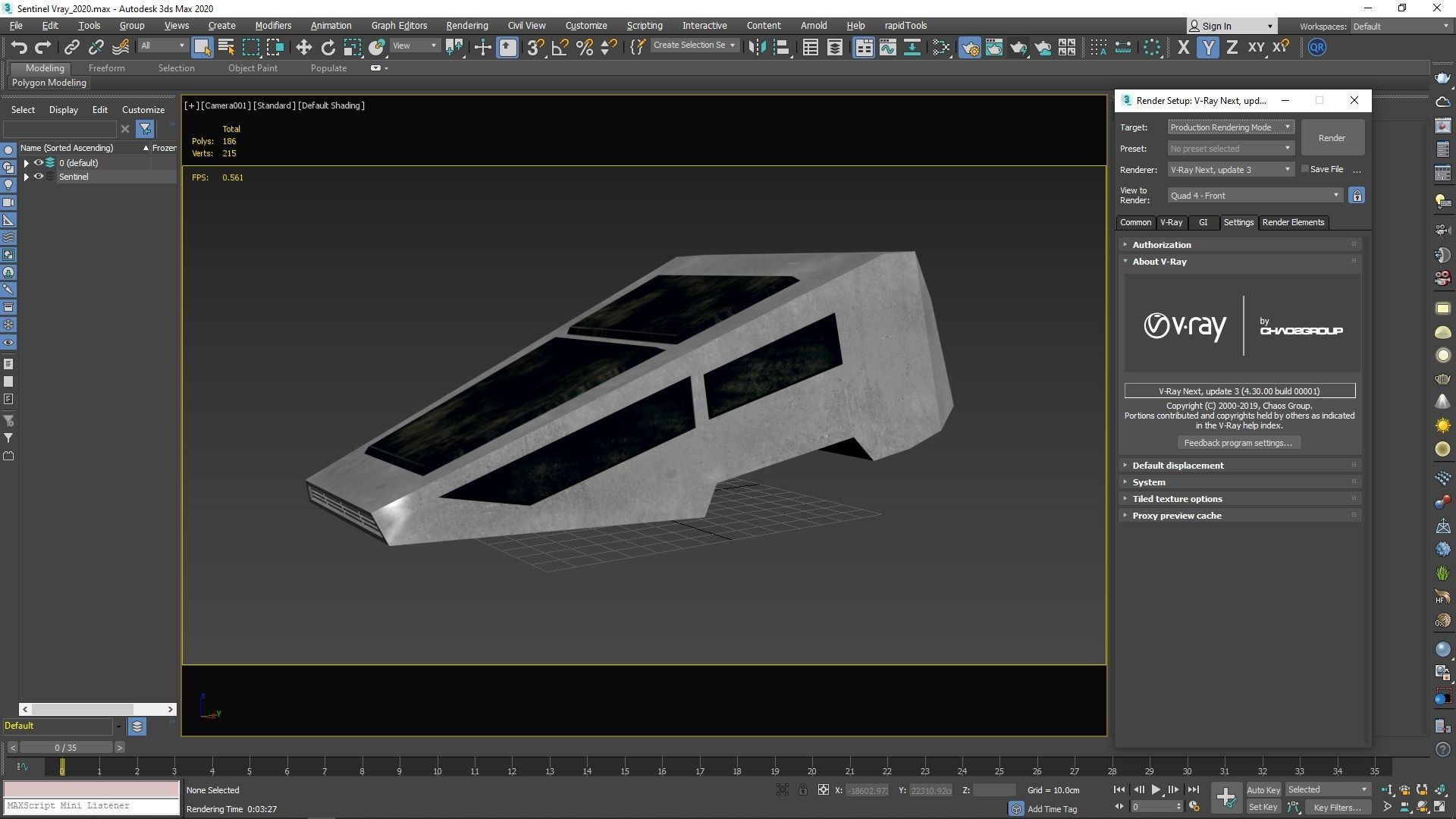Click the Undo arrow icon

pyautogui.click(x=19, y=47)
